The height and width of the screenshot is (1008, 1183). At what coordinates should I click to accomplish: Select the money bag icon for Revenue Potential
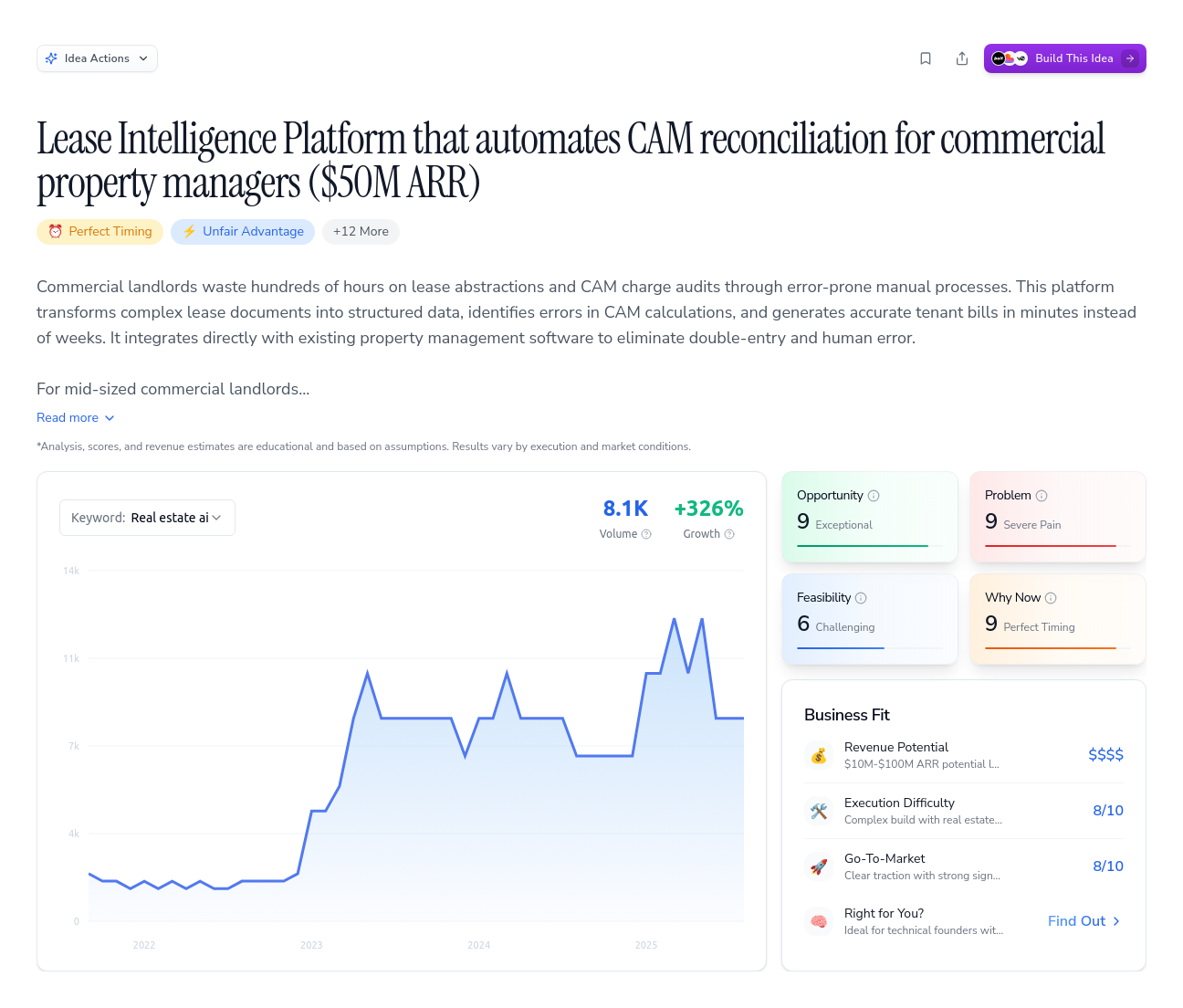coord(819,755)
